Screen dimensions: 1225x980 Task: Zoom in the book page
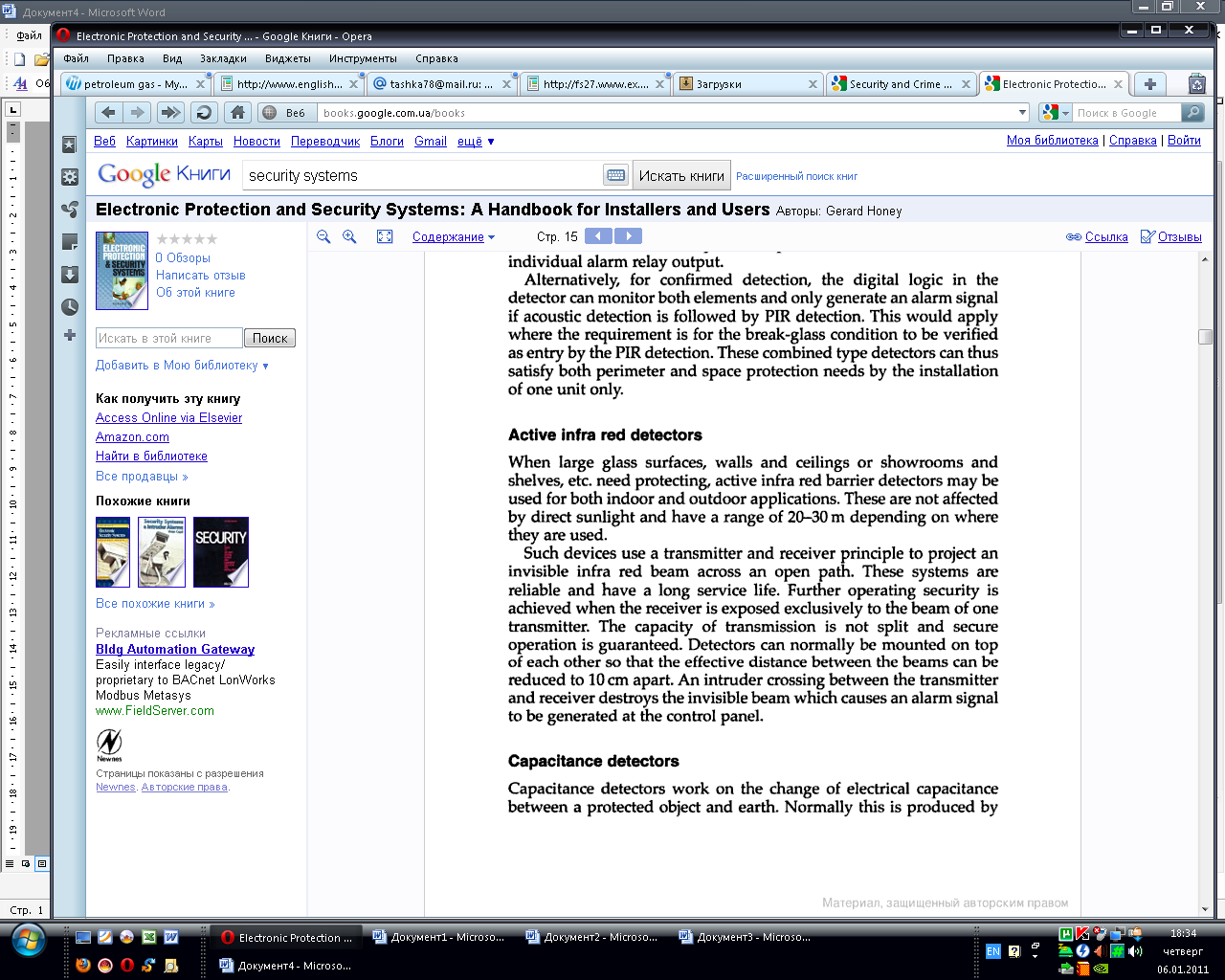(349, 236)
